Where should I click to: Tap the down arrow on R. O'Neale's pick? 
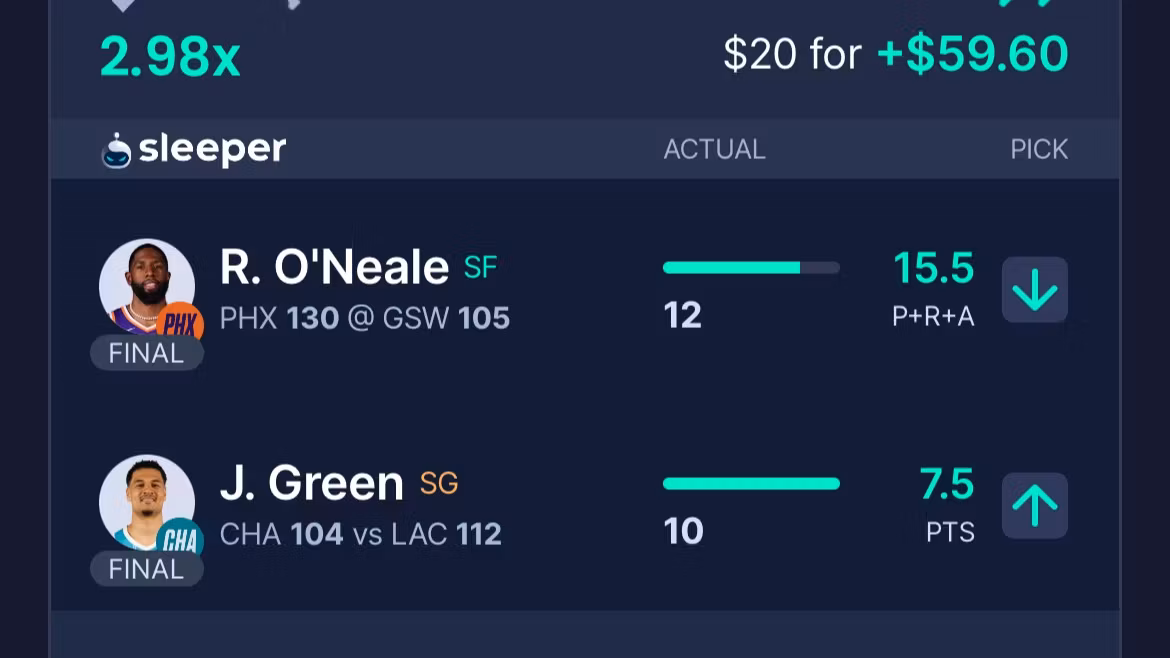coord(1034,290)
